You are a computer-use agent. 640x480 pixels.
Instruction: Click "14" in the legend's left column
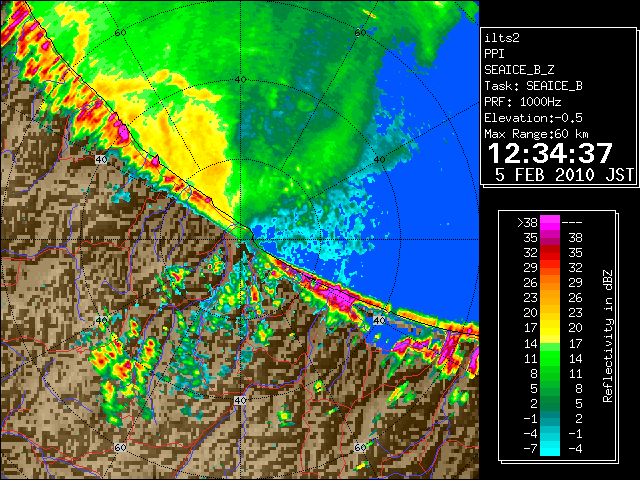(x=531, y=343)
